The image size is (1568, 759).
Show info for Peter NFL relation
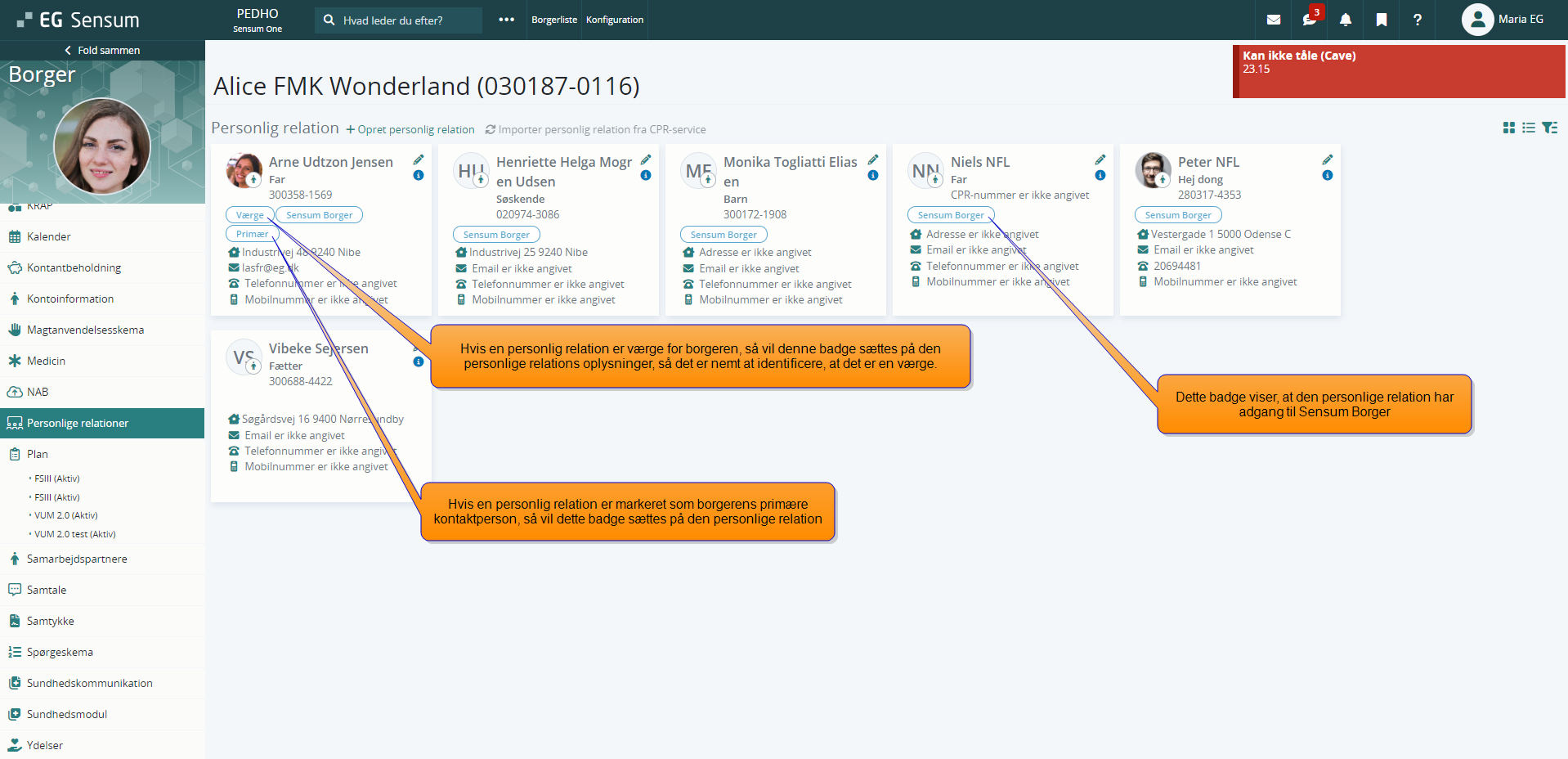click(x=1328, y=175)
